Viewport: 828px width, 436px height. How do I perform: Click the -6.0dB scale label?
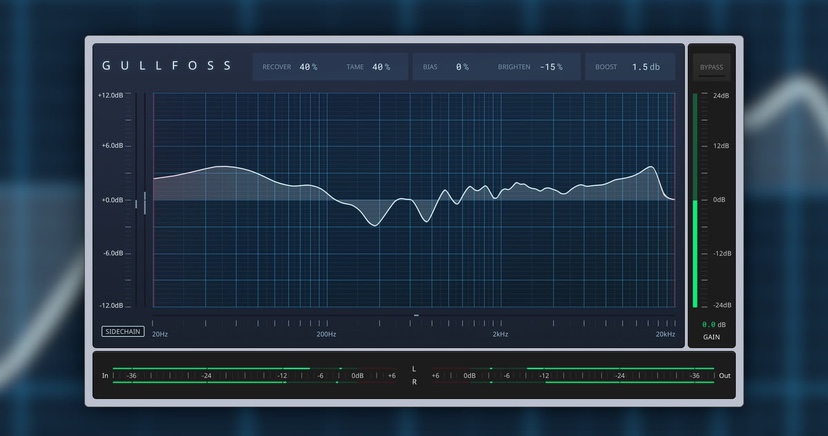coord(112,253)
